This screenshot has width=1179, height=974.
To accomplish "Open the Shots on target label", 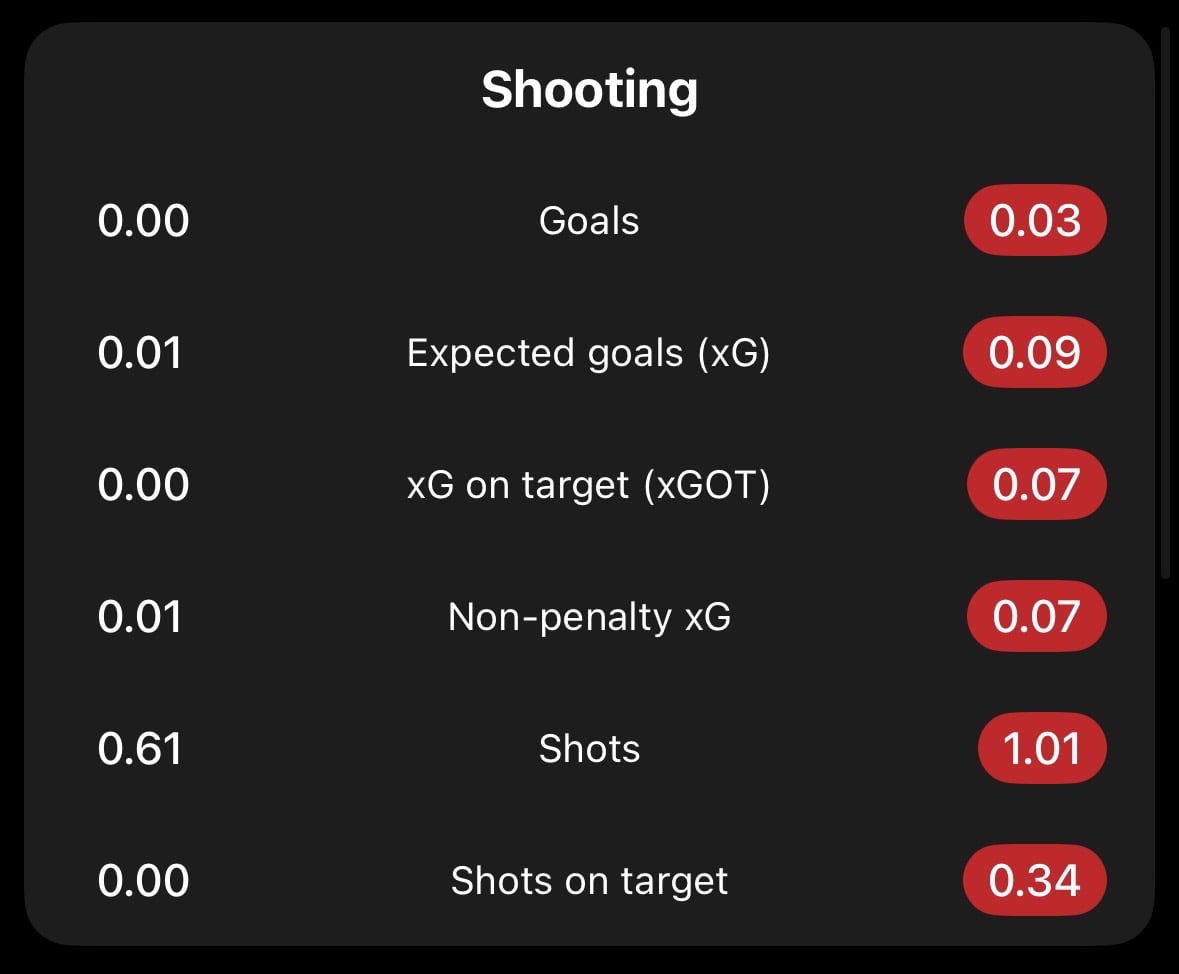I will click(590, 881).
